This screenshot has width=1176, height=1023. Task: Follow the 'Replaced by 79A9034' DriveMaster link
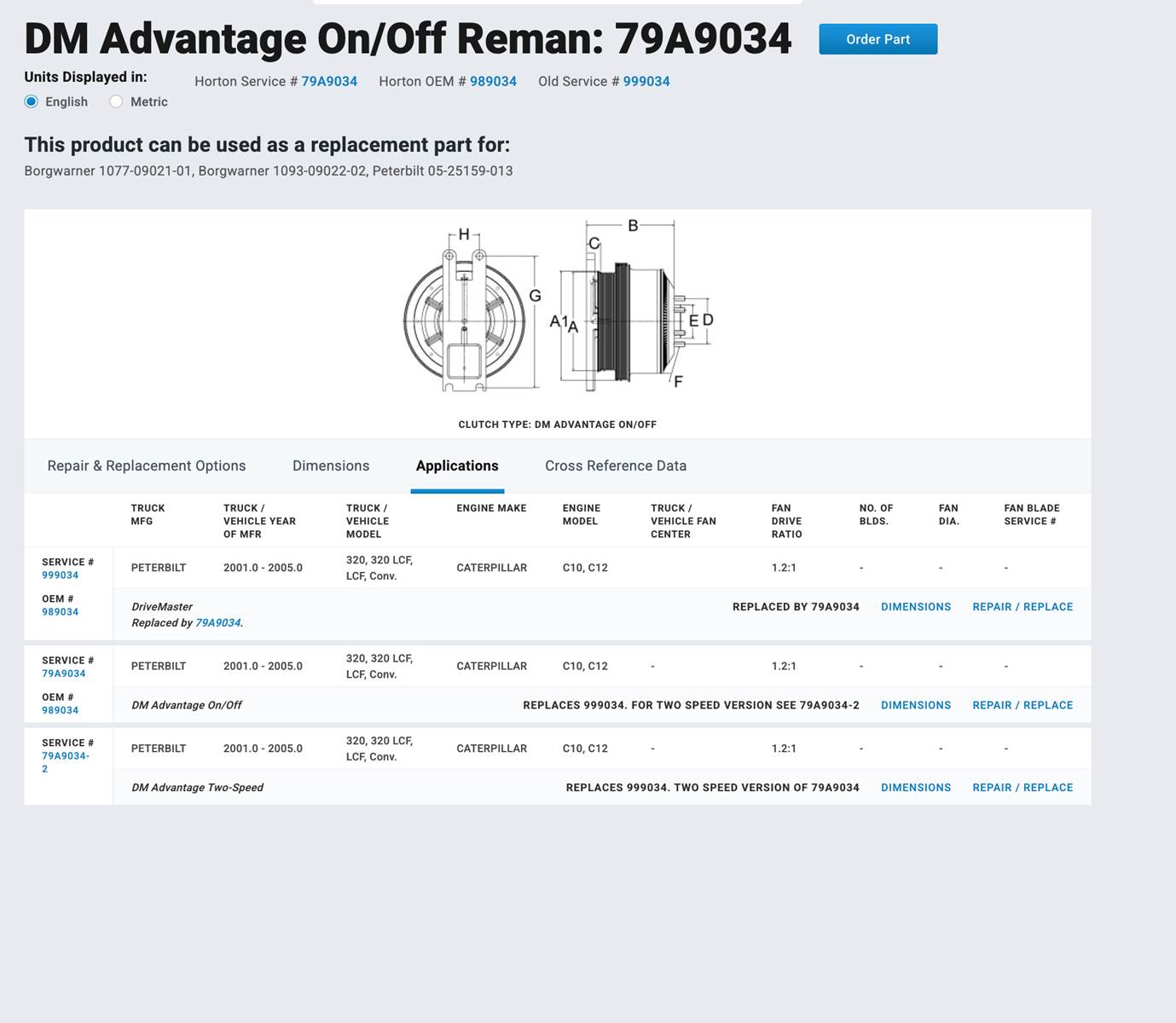click(217, 623)
